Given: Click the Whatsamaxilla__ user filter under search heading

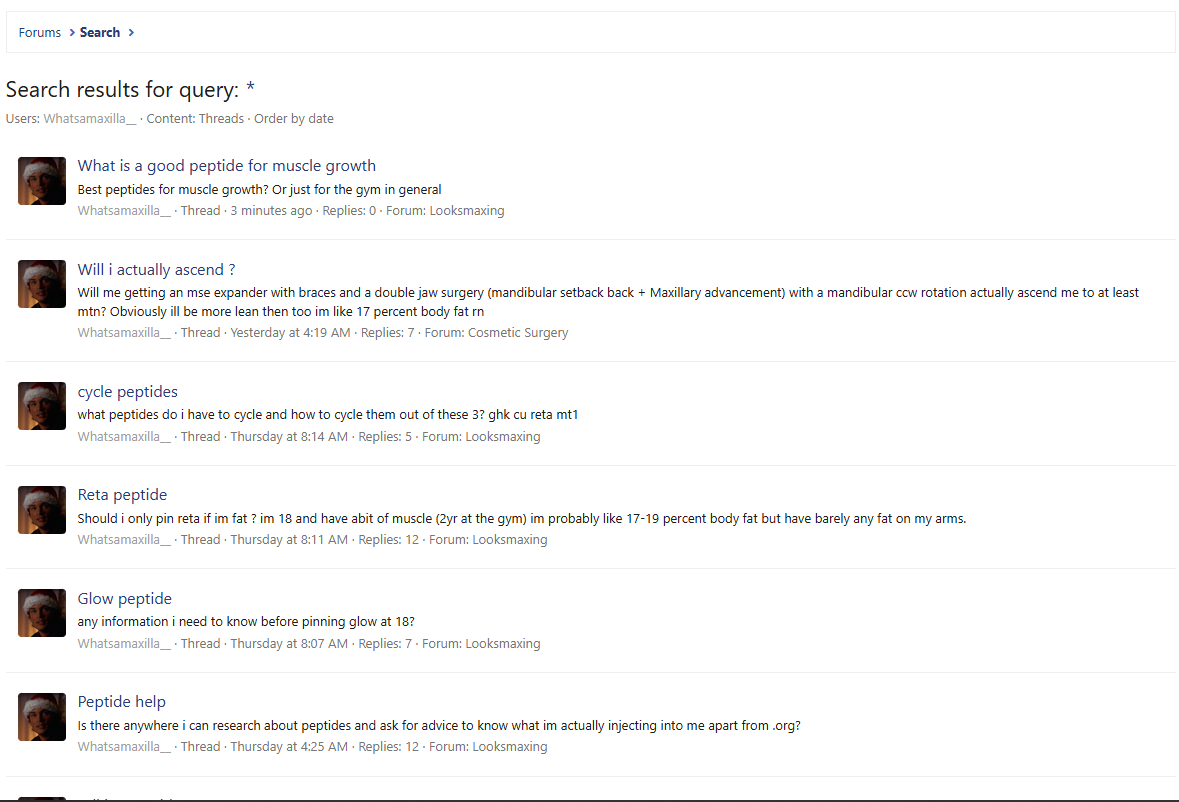Looking at the screenshot, I should [x=90, y=119].
